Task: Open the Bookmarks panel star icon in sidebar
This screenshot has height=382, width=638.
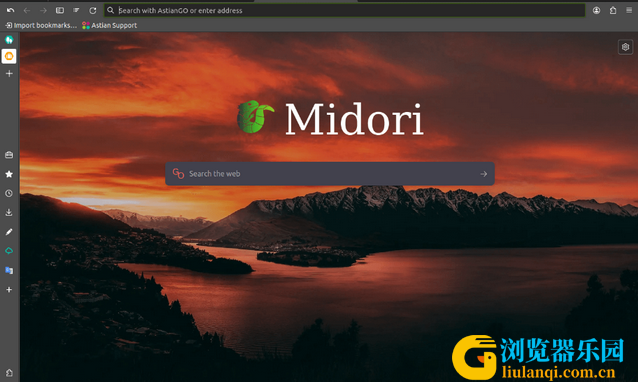Action: [x=9, y=174]
